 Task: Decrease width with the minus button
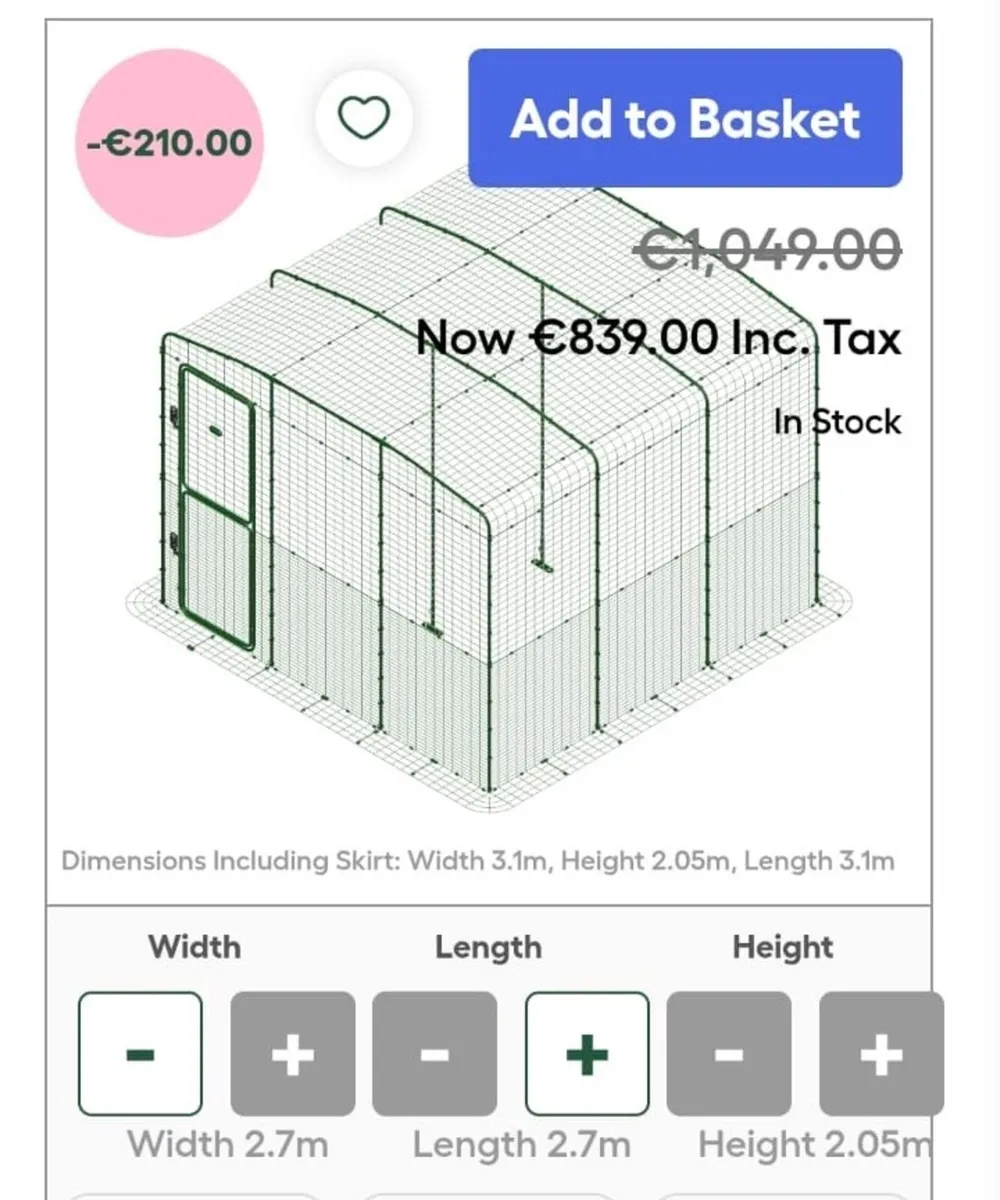tap(140, 1053)
